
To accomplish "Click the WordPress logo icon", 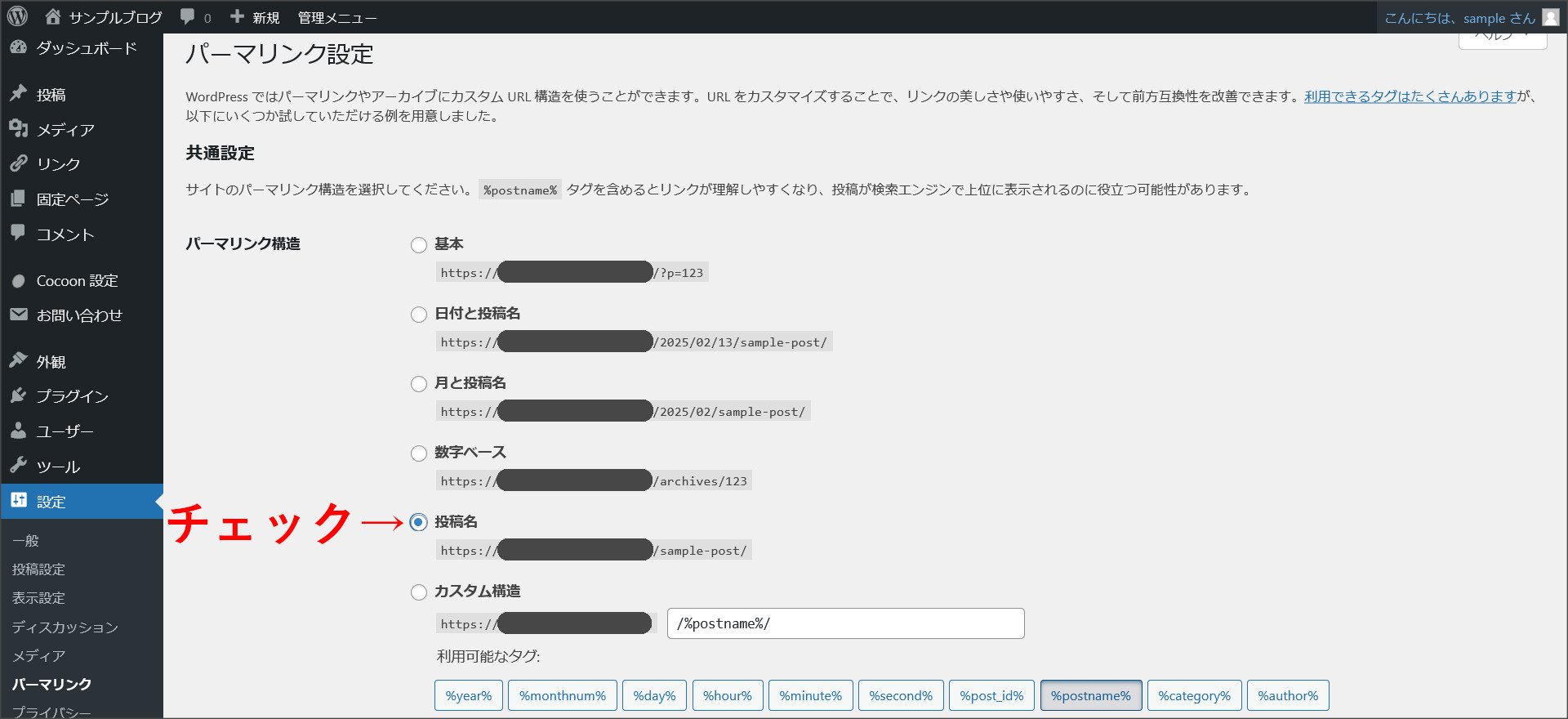I will [17, 16].
